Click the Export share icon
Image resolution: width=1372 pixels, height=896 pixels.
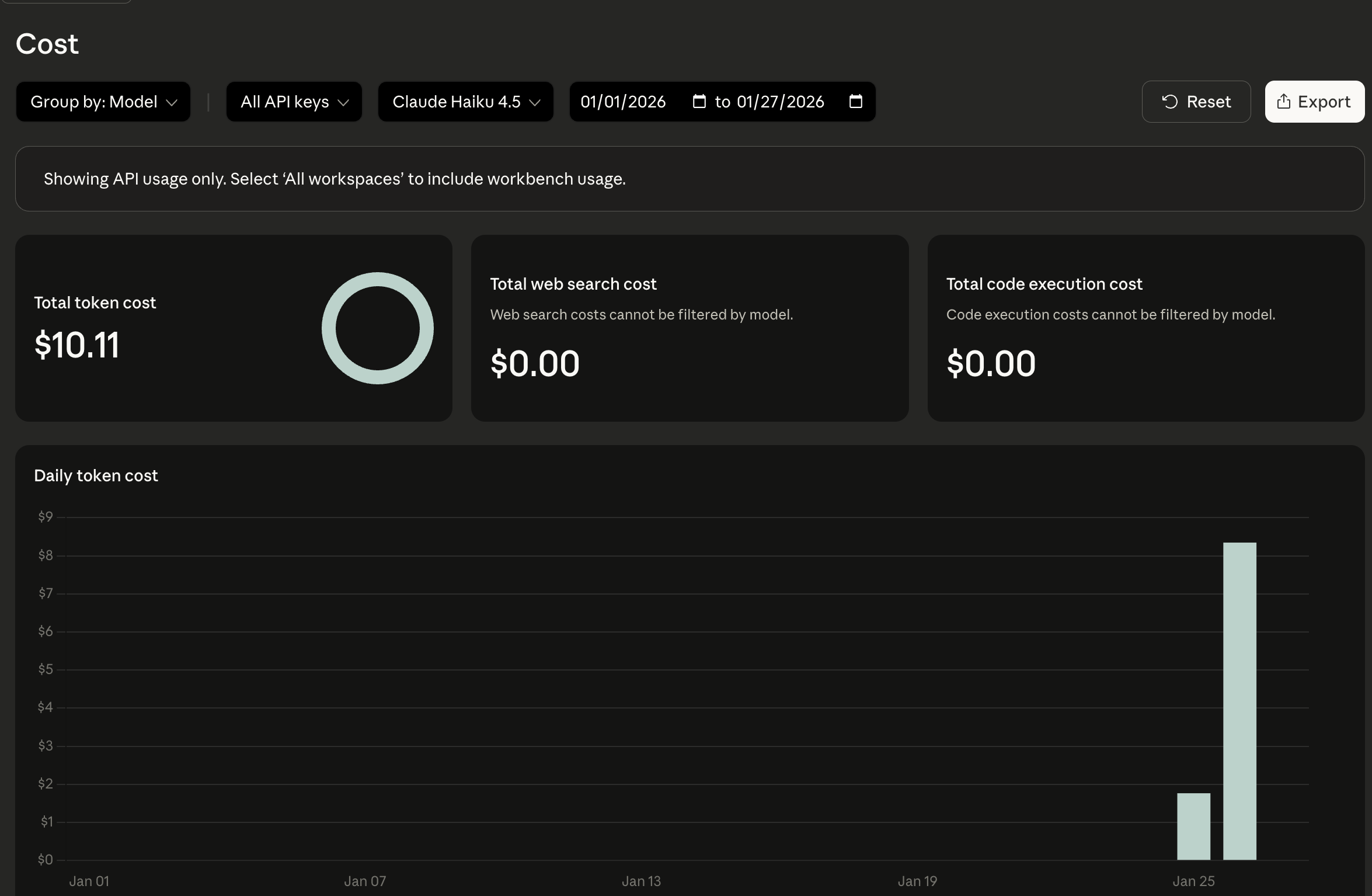click(x=1283, y=102)
